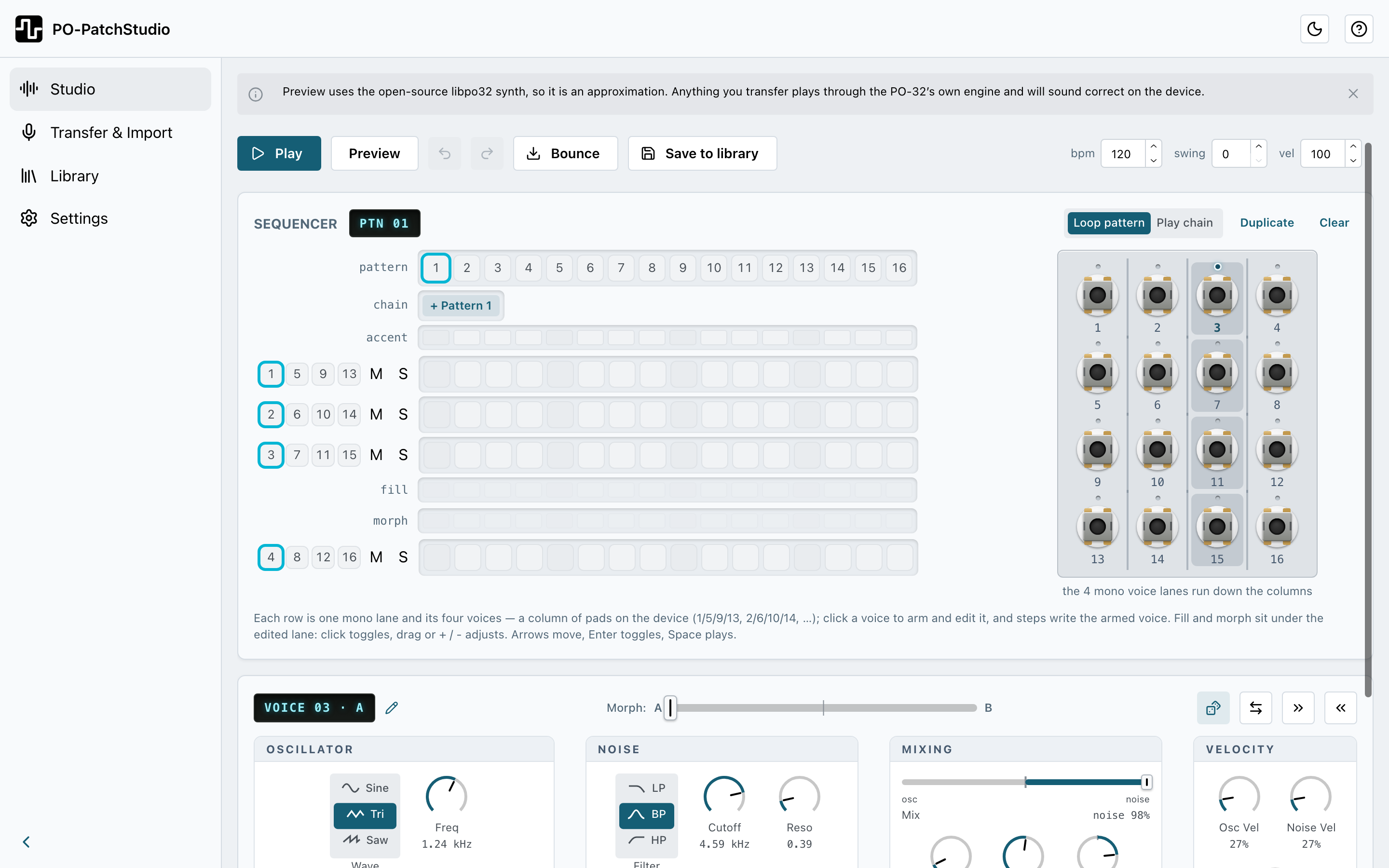
Task: Click the info icon in the banner
Action: pos(256,94)
